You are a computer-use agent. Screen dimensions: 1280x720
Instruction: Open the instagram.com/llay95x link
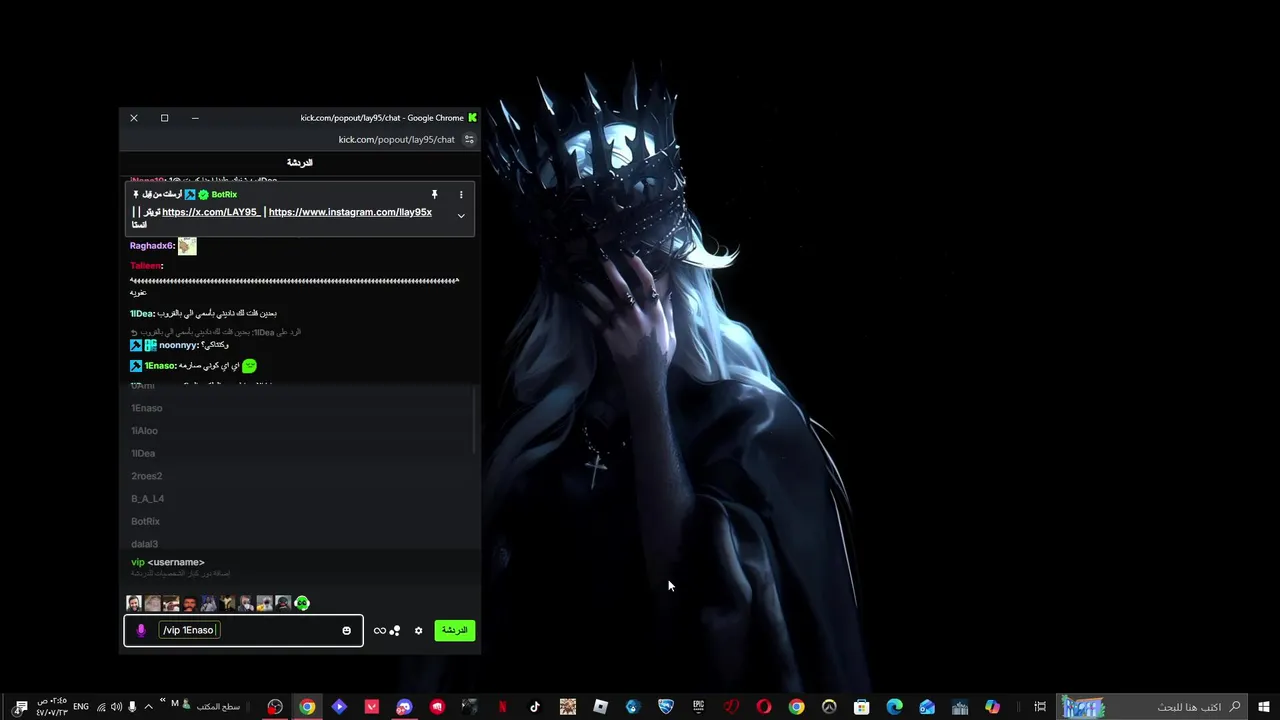point(350,212)
